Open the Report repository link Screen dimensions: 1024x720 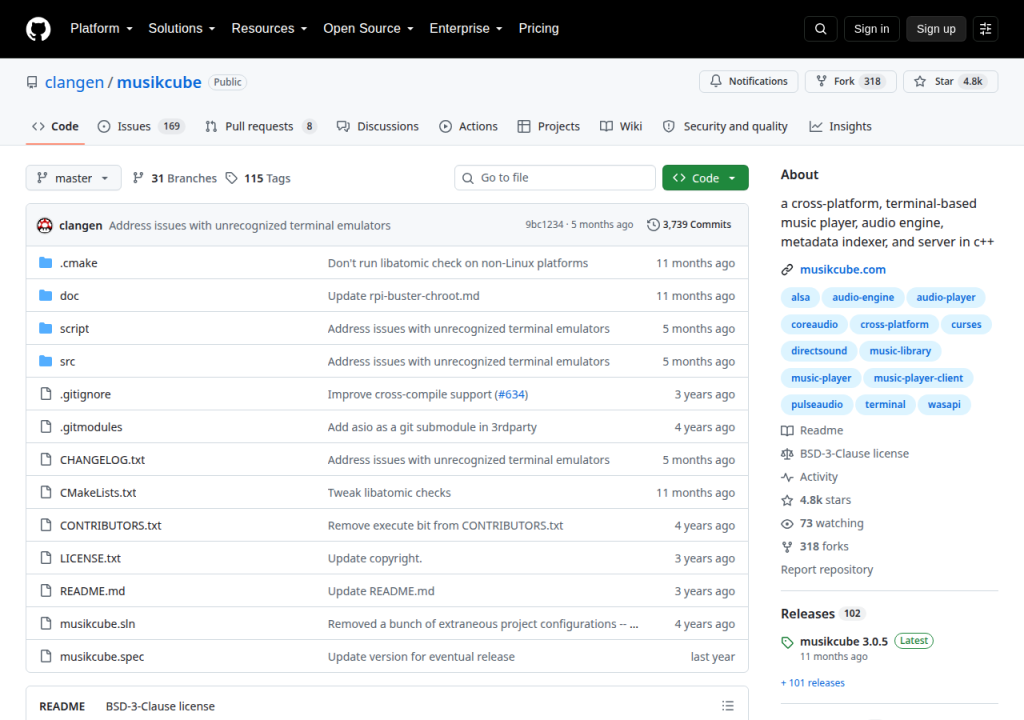pos(827,570)
